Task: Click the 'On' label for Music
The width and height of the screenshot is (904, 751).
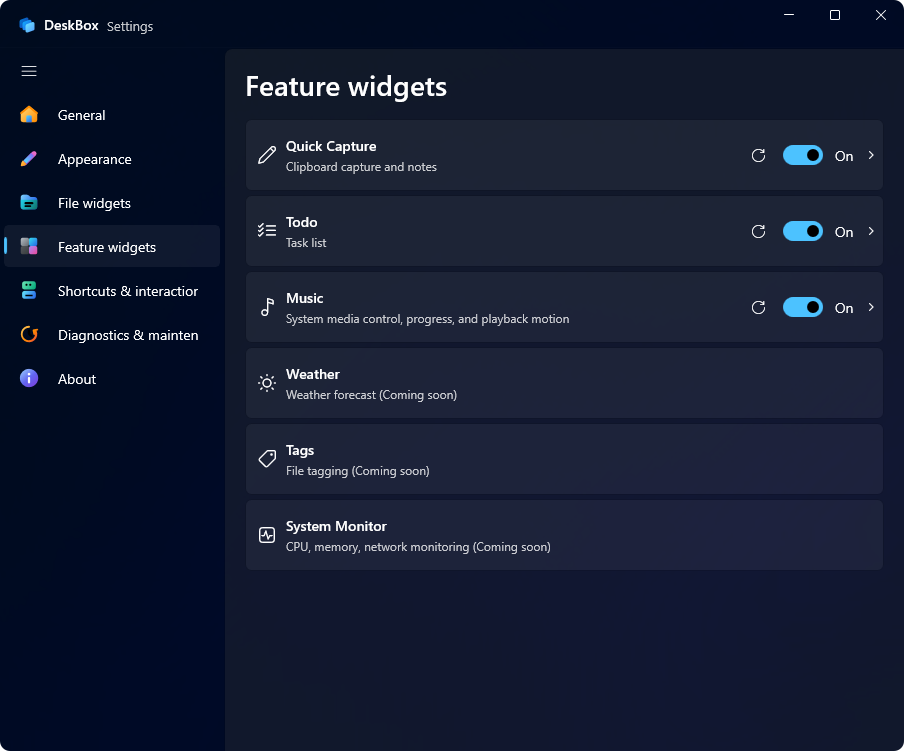Action: click(x=843, y=308)
